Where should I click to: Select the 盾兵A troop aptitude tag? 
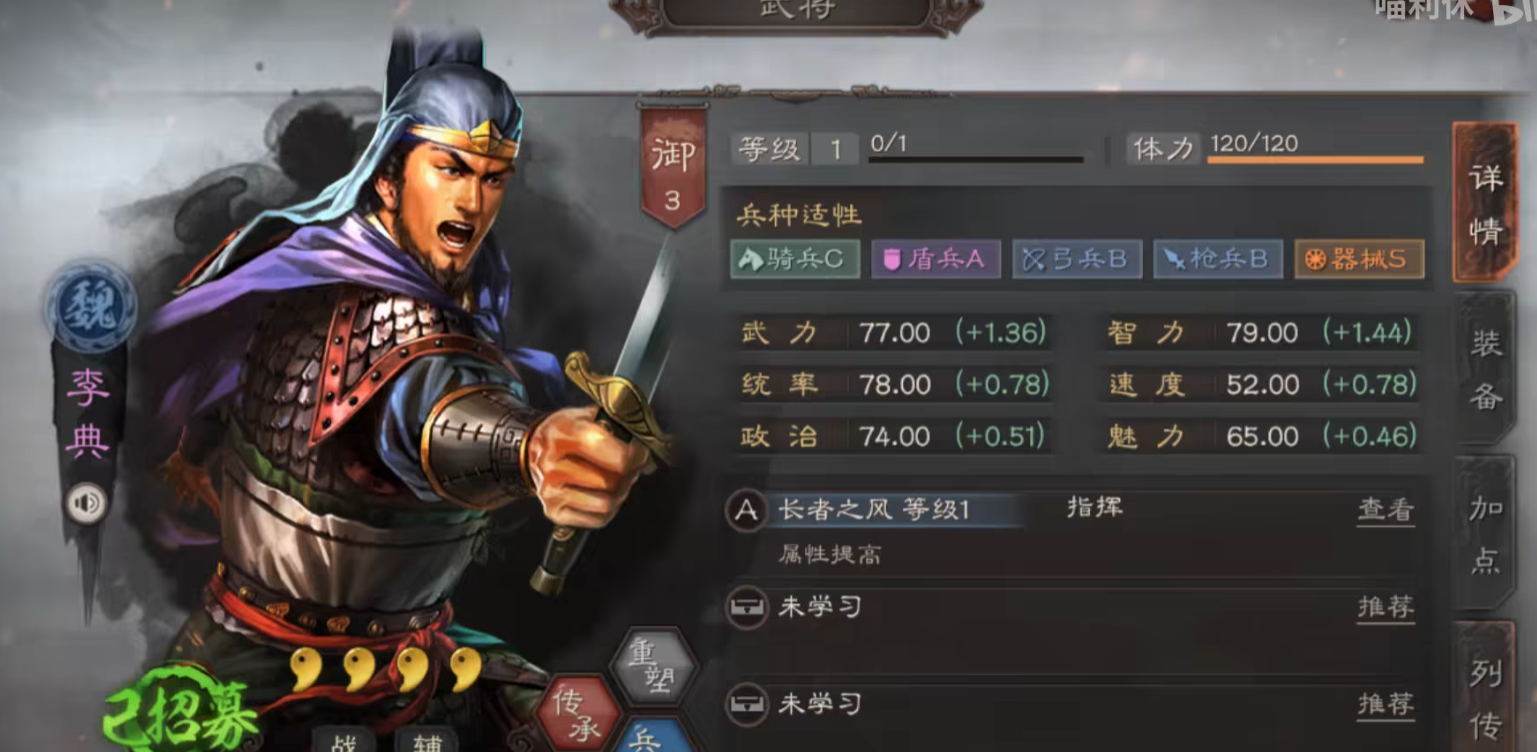pyautogui.click(x=936, y=259)
